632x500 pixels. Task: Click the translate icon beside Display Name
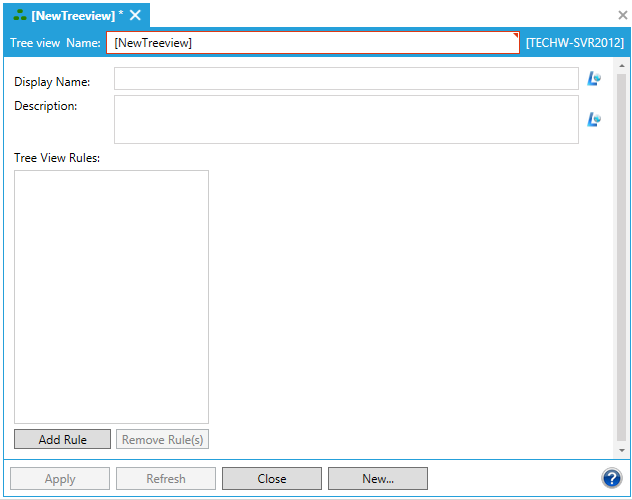(x=594, y=80)
